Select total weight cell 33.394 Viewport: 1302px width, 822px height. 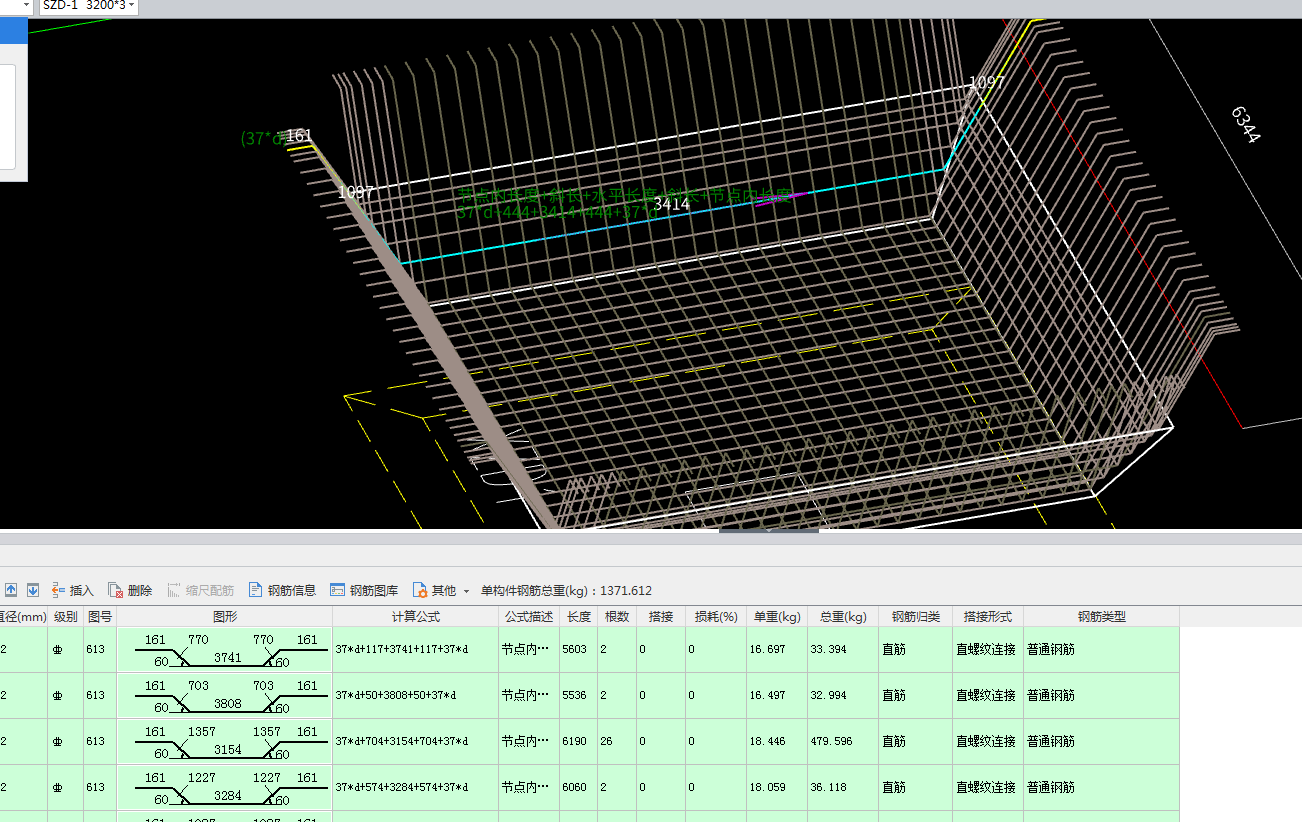(843, 650)
